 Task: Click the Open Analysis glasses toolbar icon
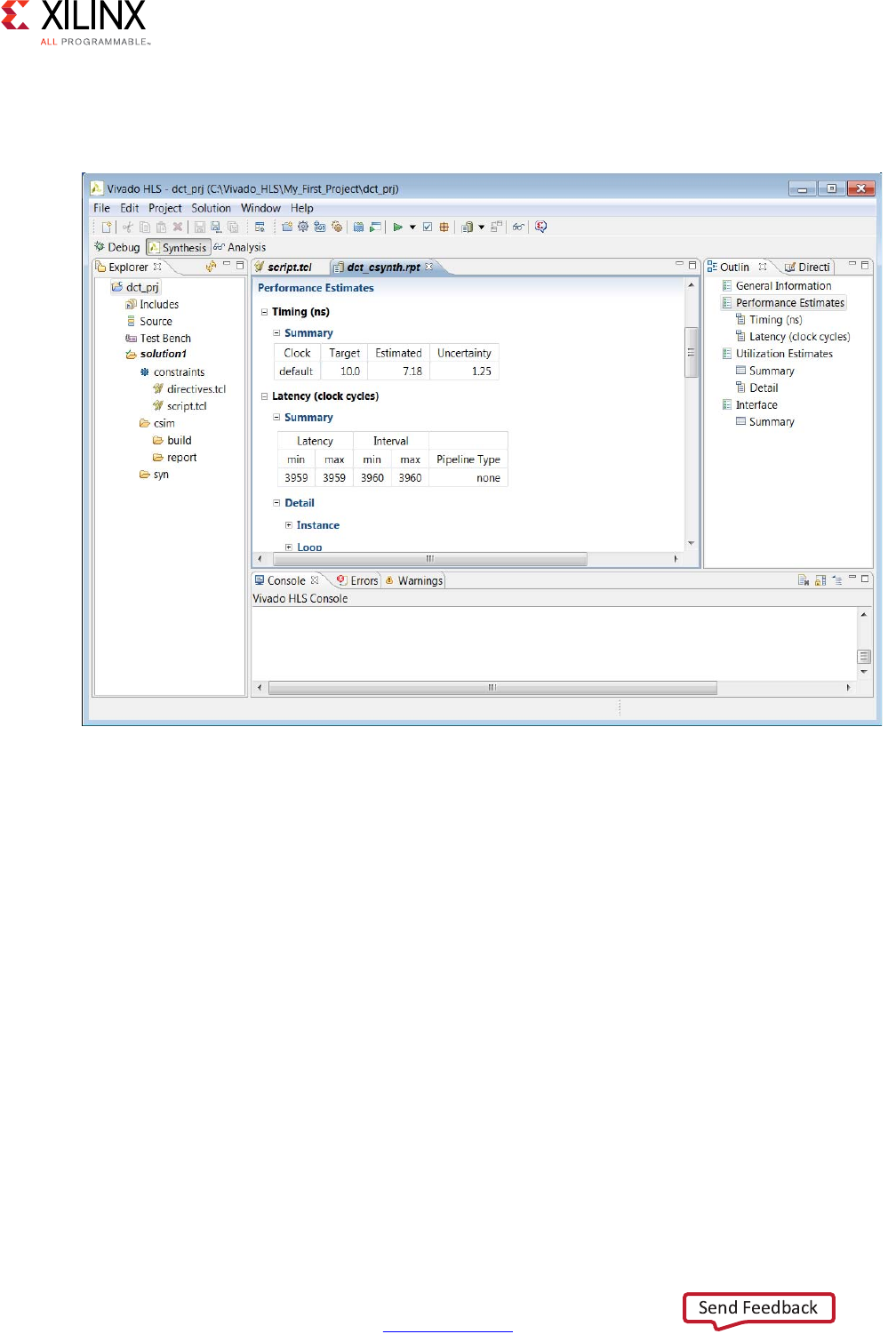[518, 227]
